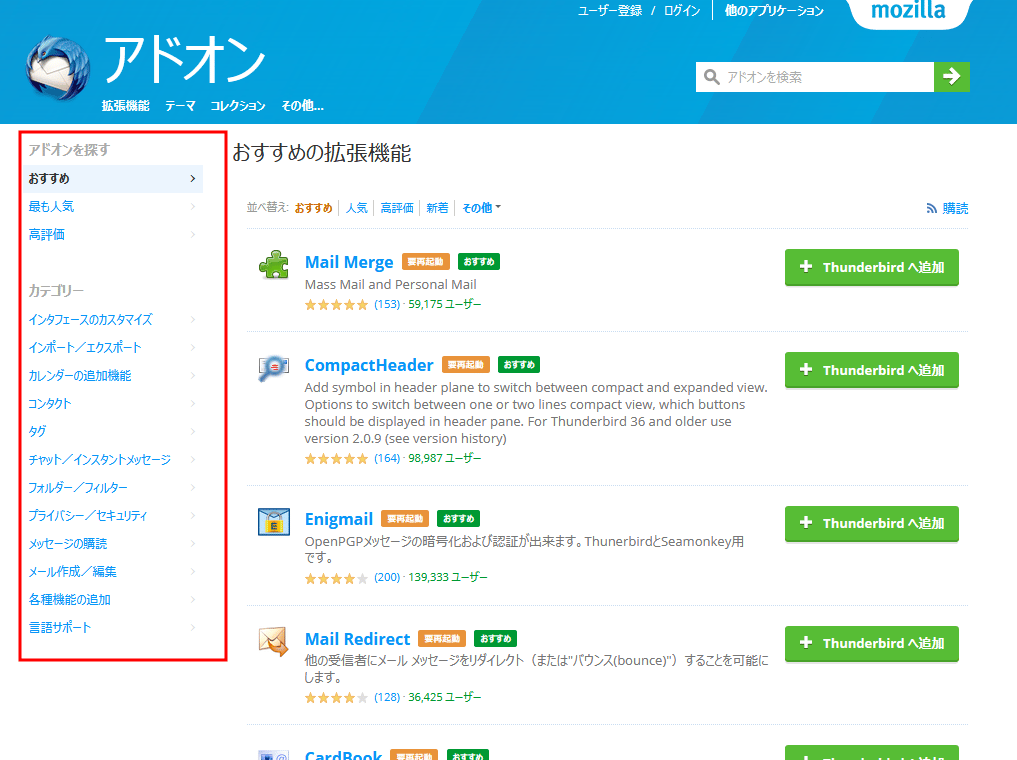Open 他のアプリケーション menu
The width and height of the screenshot is (1017, 760).
coord(774,10)
